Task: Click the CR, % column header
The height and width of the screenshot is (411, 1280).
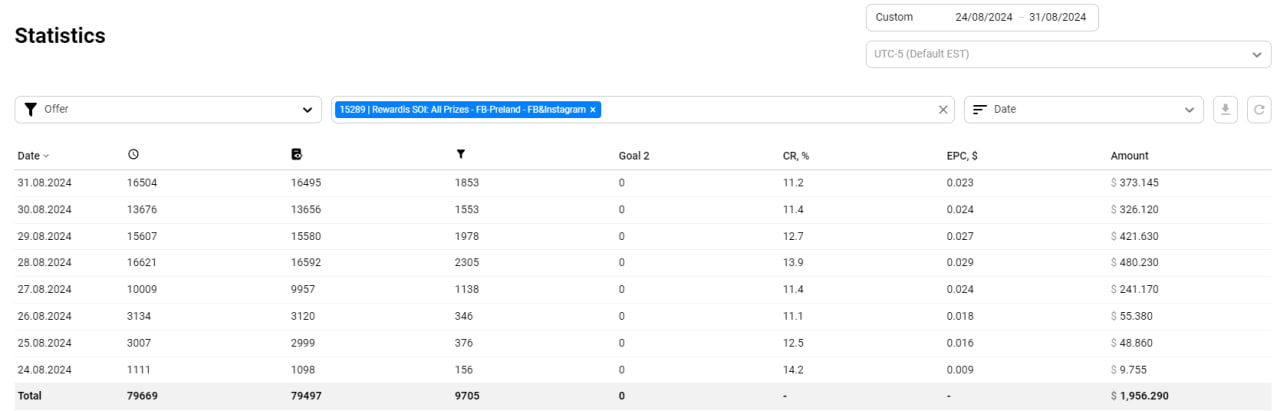Action: coord(796,156)
